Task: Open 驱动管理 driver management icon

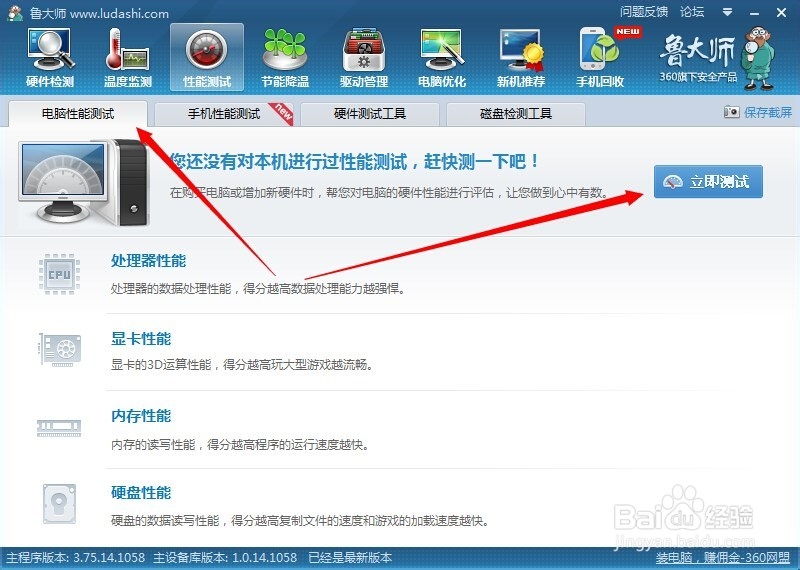Action: tap(364, 58)
